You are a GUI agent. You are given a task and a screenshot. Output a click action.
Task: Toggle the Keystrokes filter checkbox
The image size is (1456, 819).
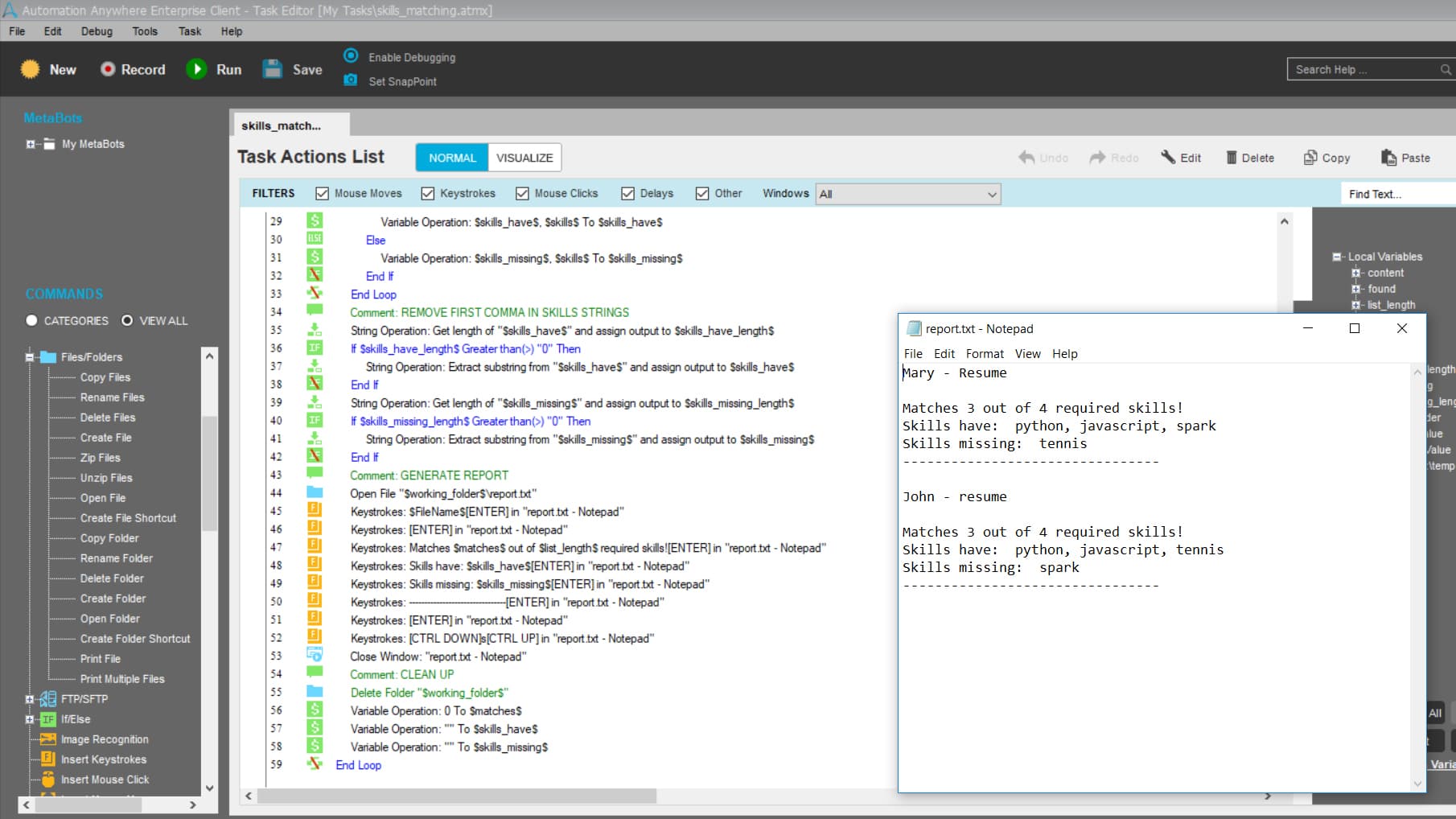[428, 194]
